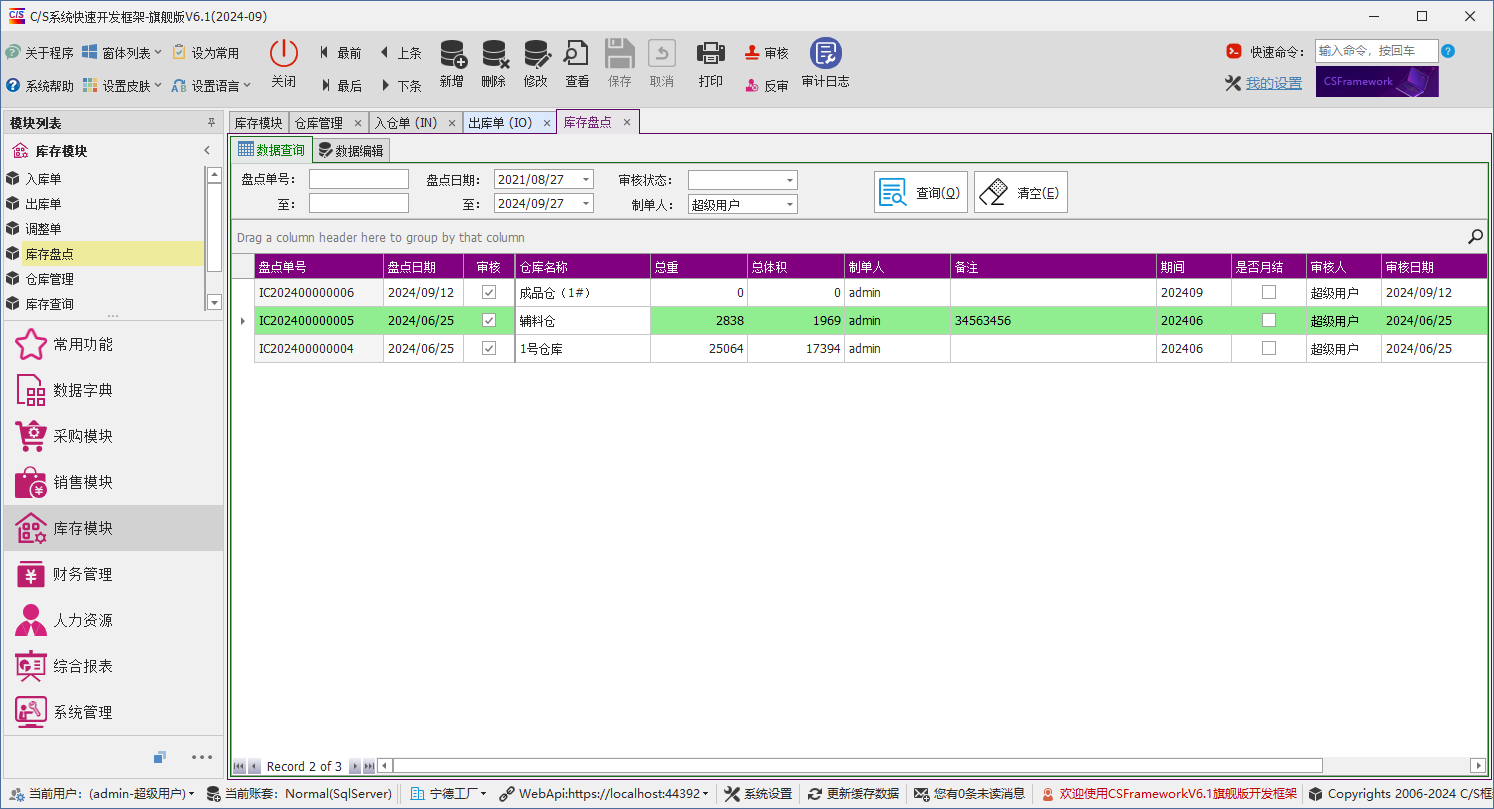Open unread messages 您有0条未读消息
This screenshot has width=1494, height=809.
tap(969, 794)
